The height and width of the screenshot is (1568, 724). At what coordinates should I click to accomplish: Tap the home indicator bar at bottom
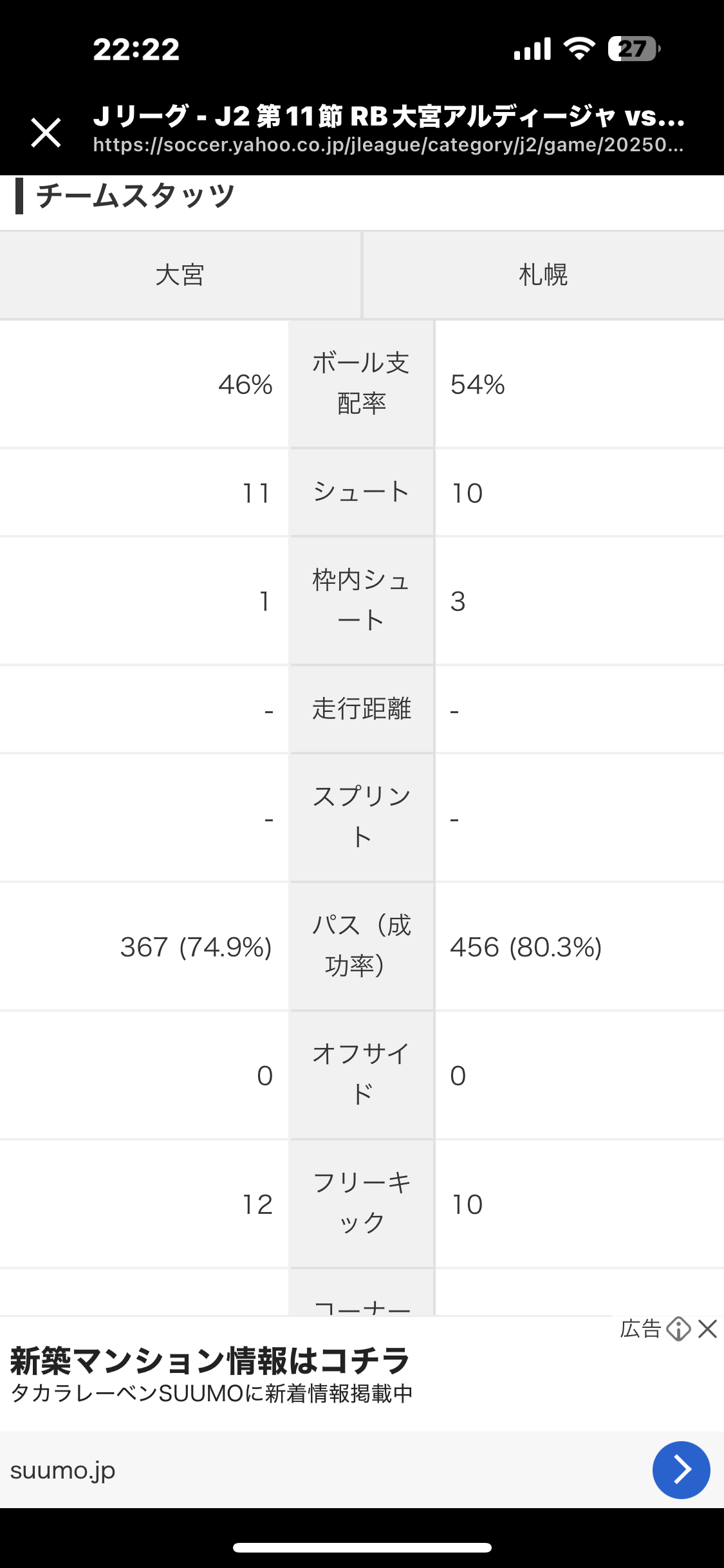point(362,1547)
